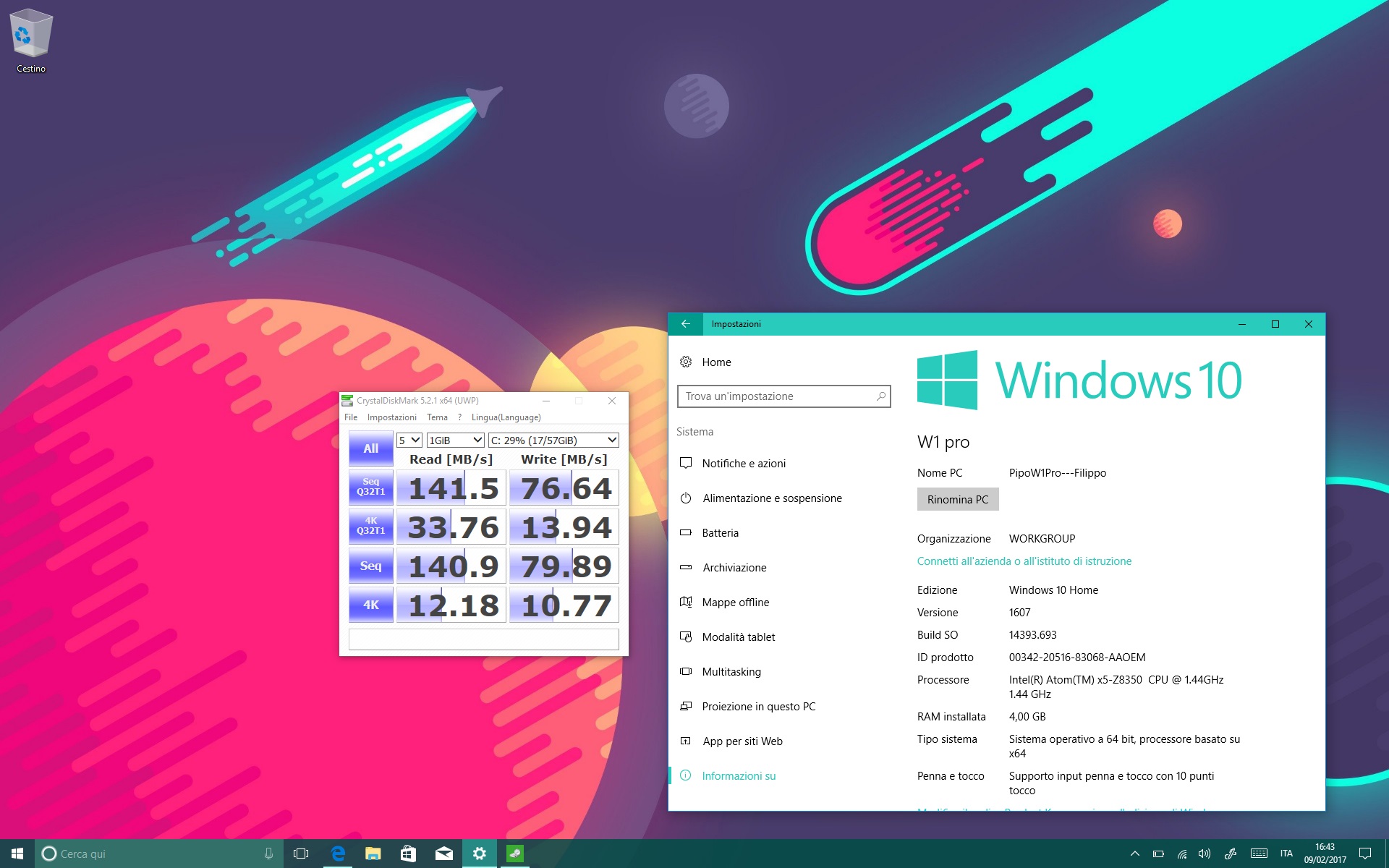
Task: Open the test size dropdown showing 1GiB
Action: point(455,440)
